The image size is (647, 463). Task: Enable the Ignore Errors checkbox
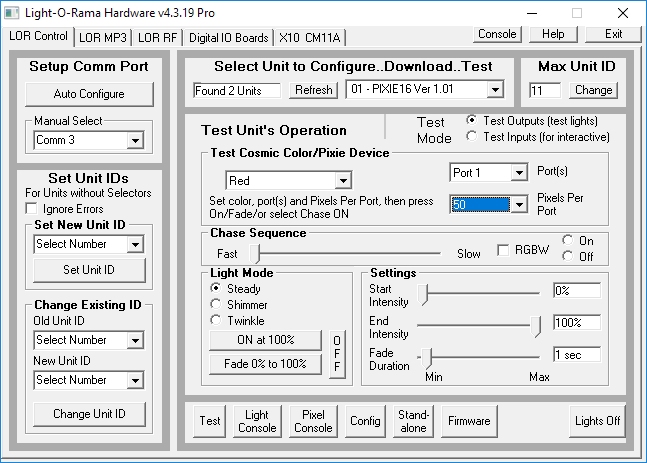[31, 209]
